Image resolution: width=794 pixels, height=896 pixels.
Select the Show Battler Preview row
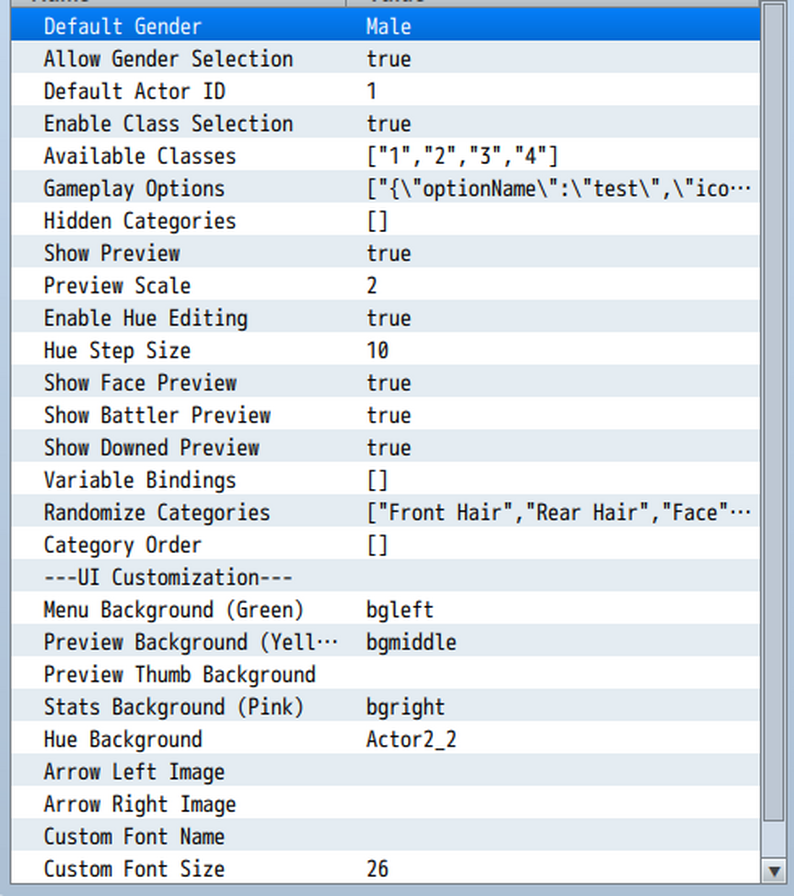[385, 415]
